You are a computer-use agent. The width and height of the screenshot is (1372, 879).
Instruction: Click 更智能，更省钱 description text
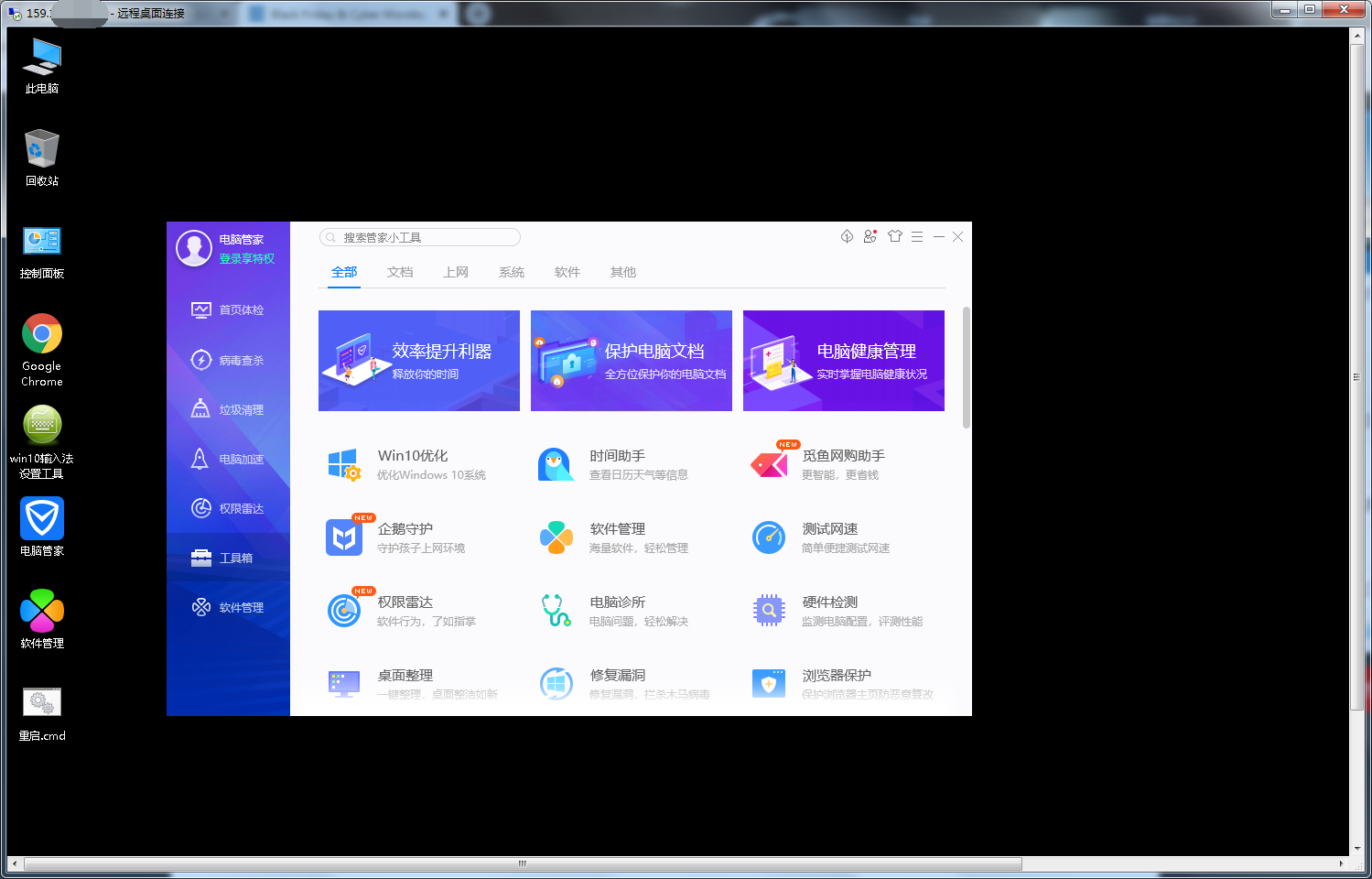coord(840,475)
